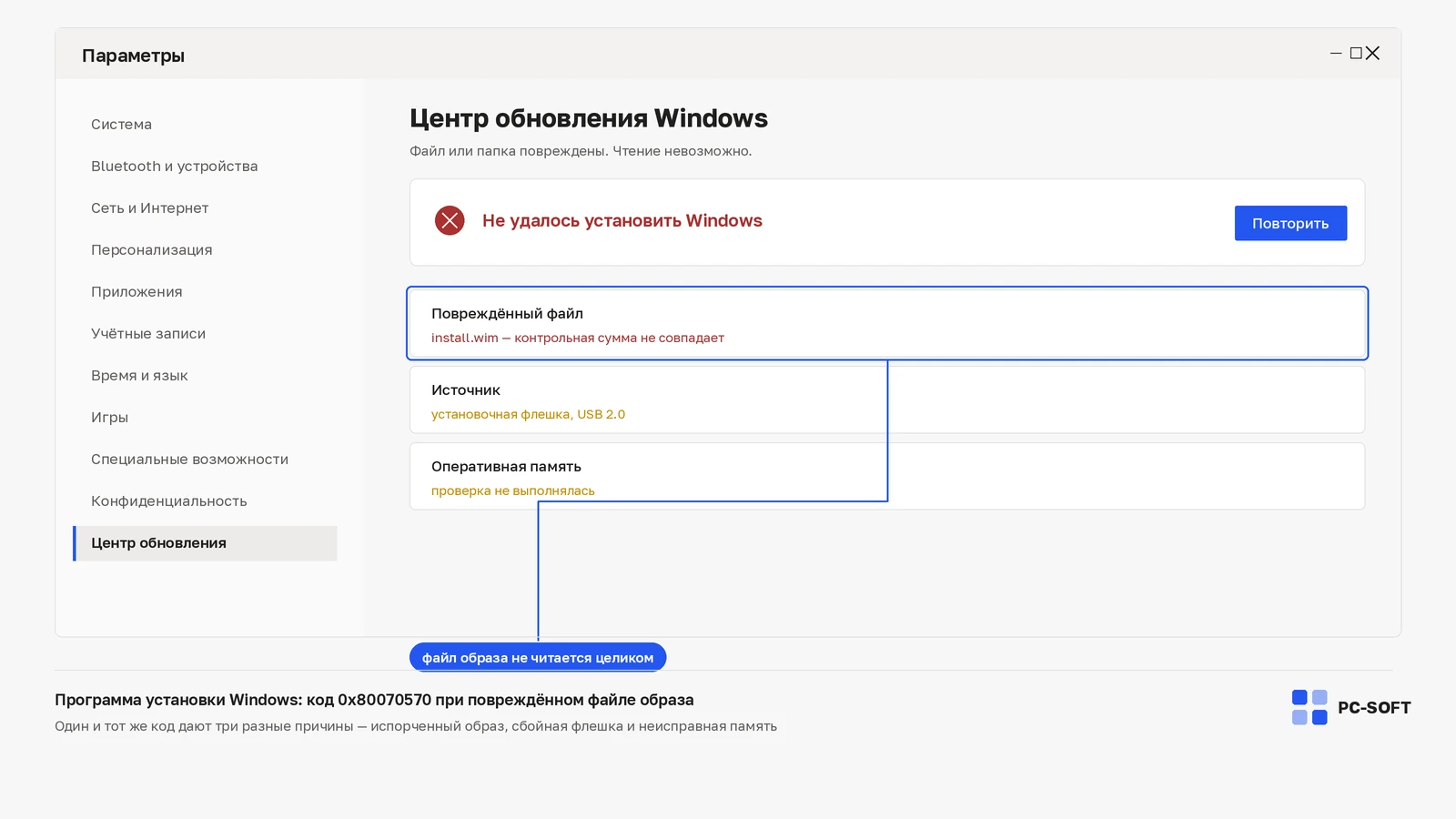The width and height of the screenshot is (1456, 819).
Task: Close the Параметры window
Action: tap(1372, 54)
